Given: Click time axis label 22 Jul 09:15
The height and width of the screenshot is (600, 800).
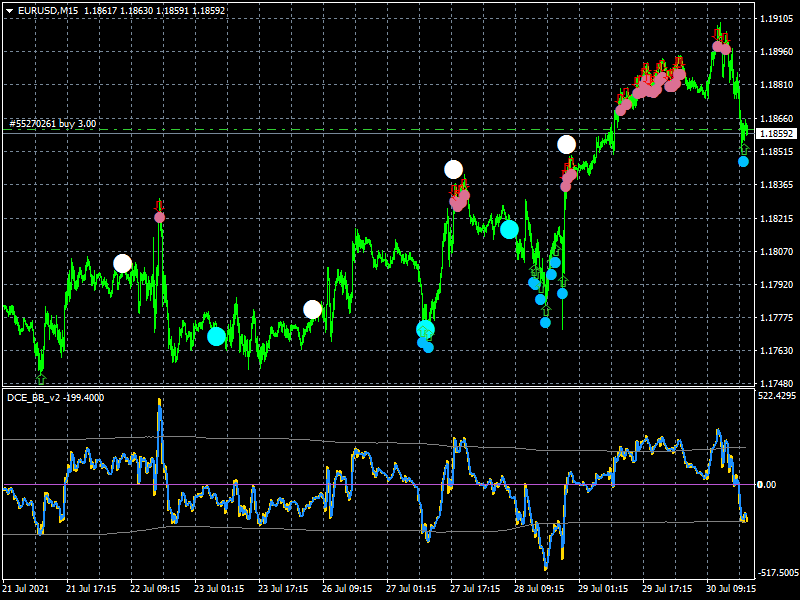Looking at the screenshot, I should [155, 588].
